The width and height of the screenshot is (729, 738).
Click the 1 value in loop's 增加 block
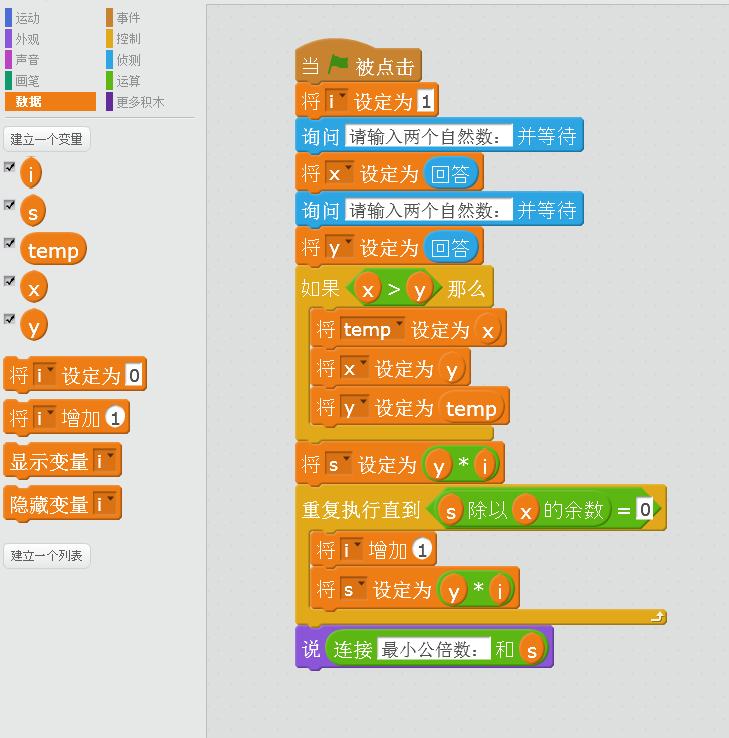[x=422, y=549]
